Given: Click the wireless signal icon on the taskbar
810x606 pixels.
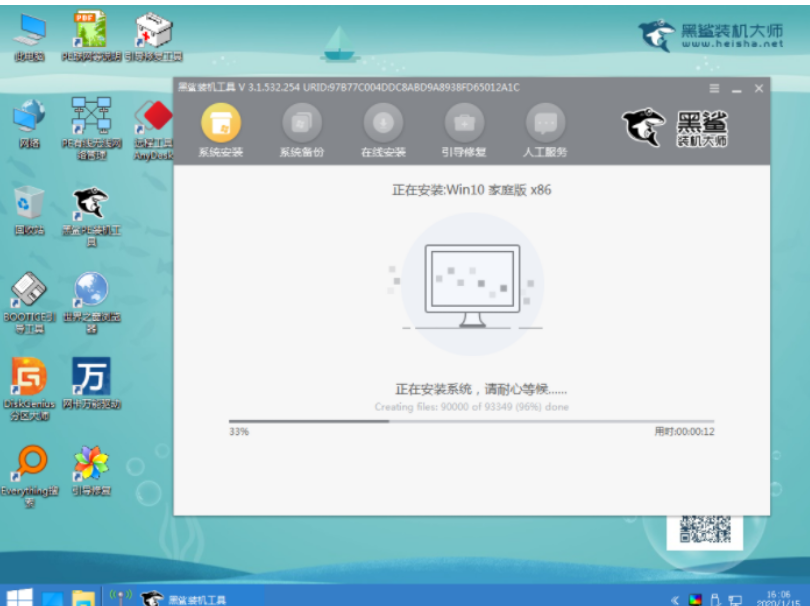Looking at the screenshot, I should pyautogui.click(x=120, y=597).
